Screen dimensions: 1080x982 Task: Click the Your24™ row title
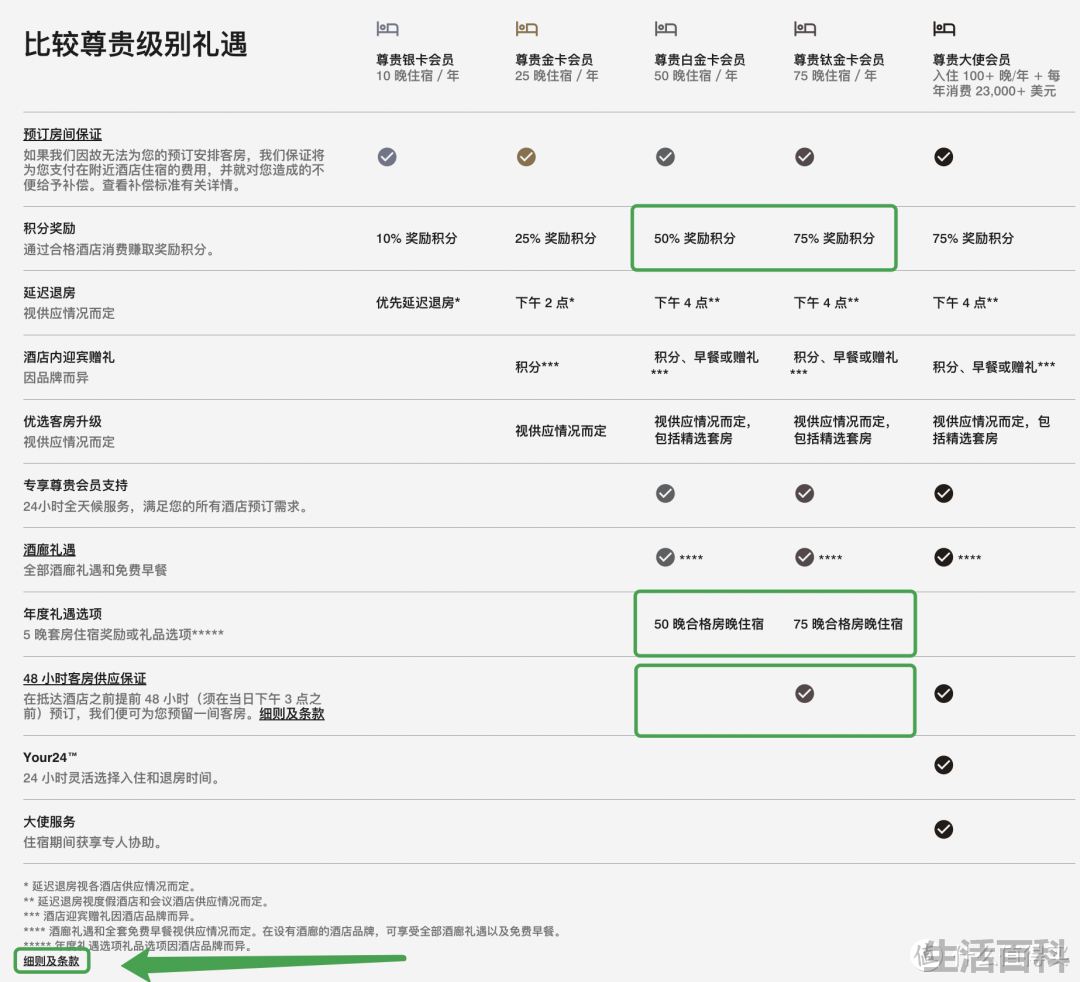50,758
